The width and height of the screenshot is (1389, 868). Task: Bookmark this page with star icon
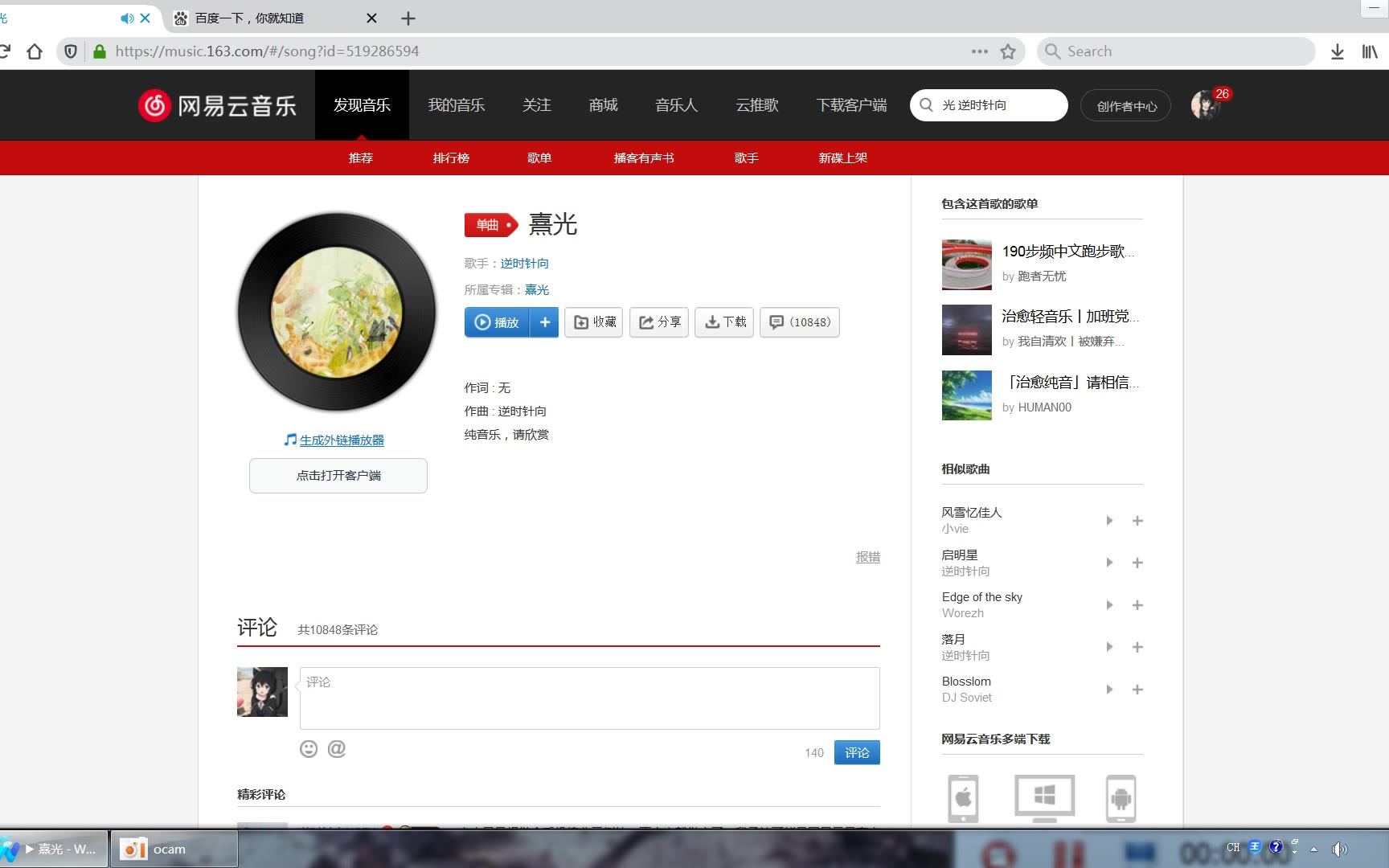click(1008, 51)
